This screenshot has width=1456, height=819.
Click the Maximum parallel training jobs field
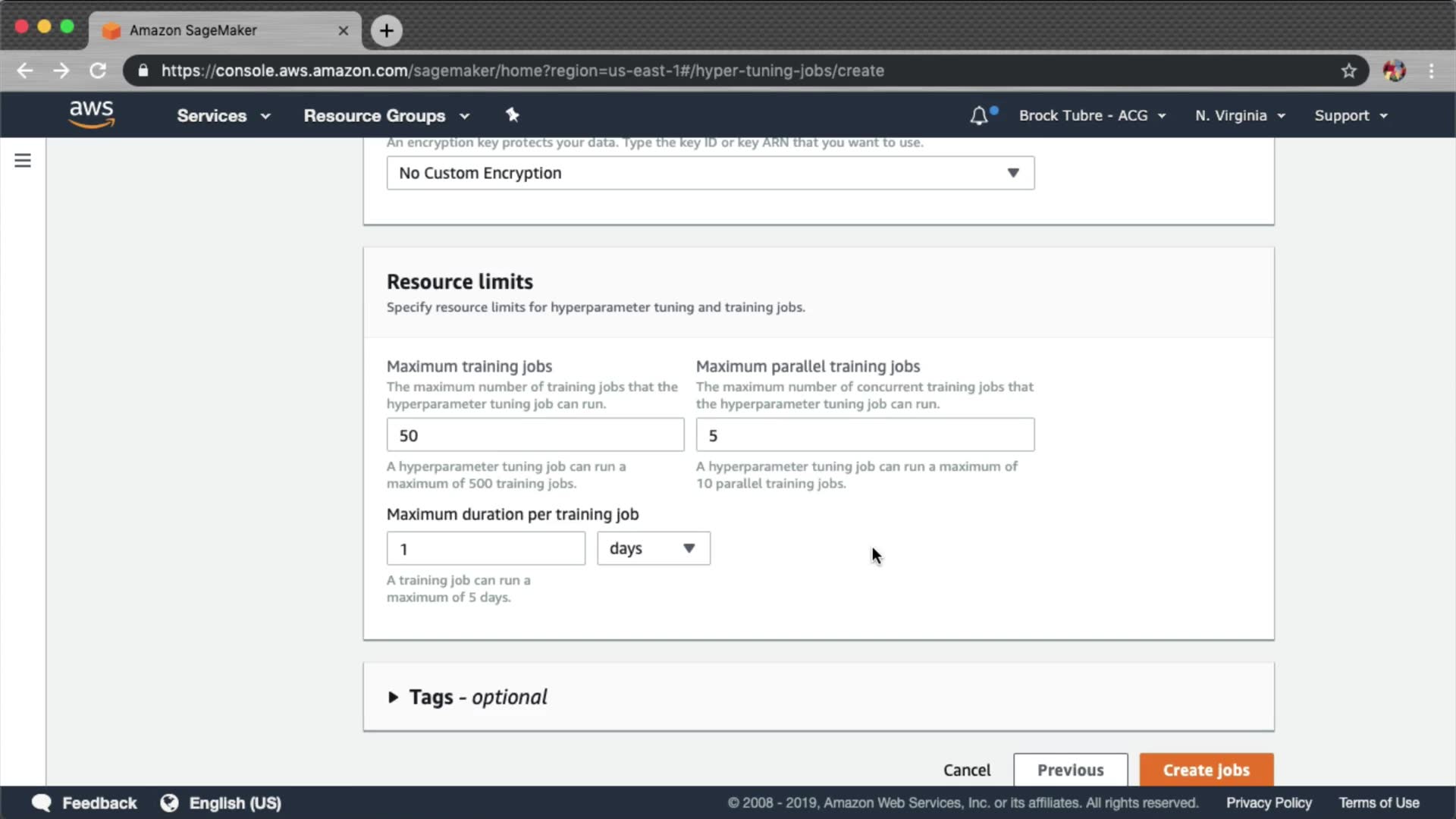coord(864,435)
